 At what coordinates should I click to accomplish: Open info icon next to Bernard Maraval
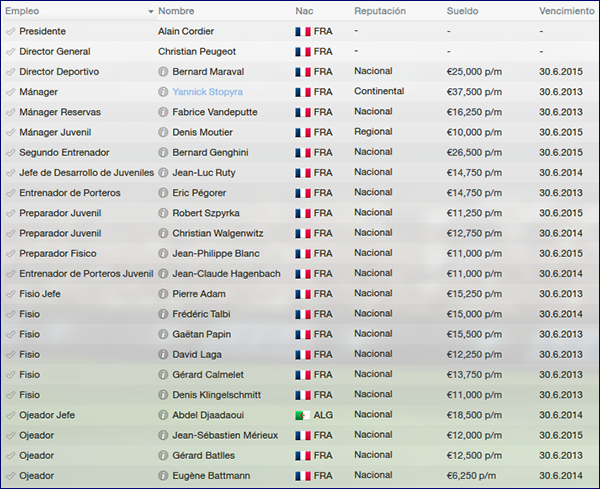163,72
